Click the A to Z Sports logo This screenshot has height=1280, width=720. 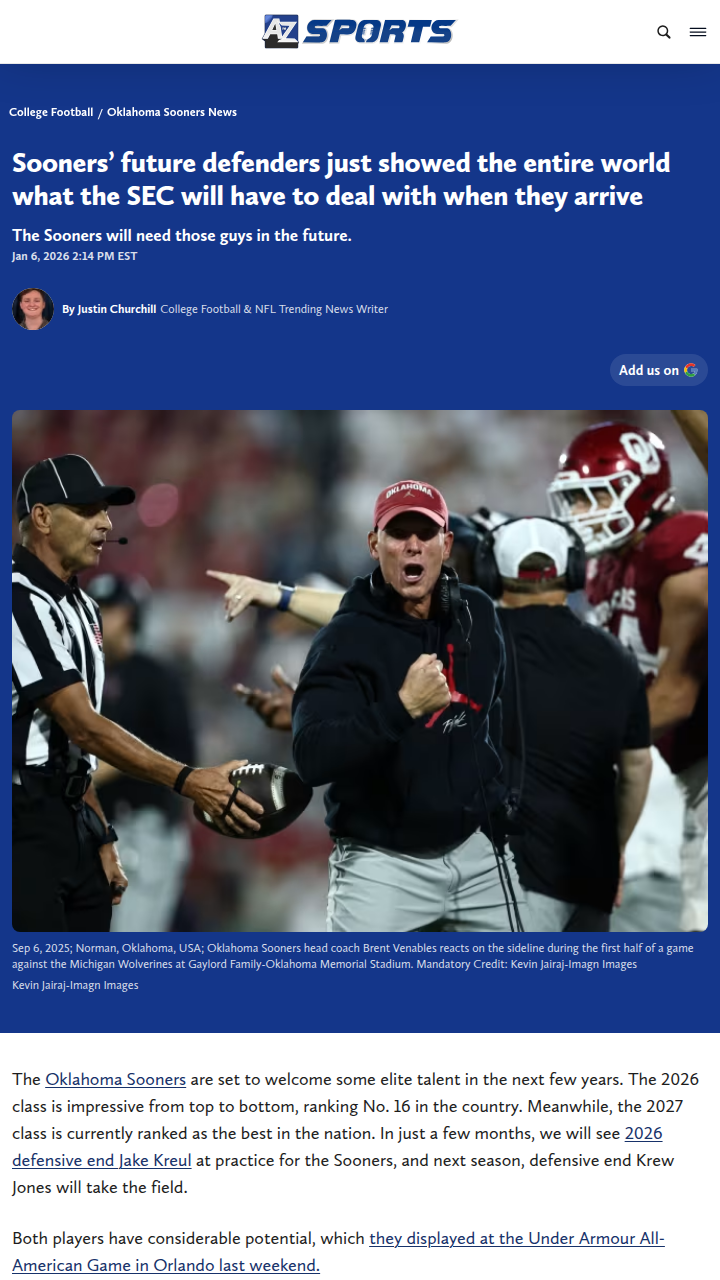[x=358, y=31]
